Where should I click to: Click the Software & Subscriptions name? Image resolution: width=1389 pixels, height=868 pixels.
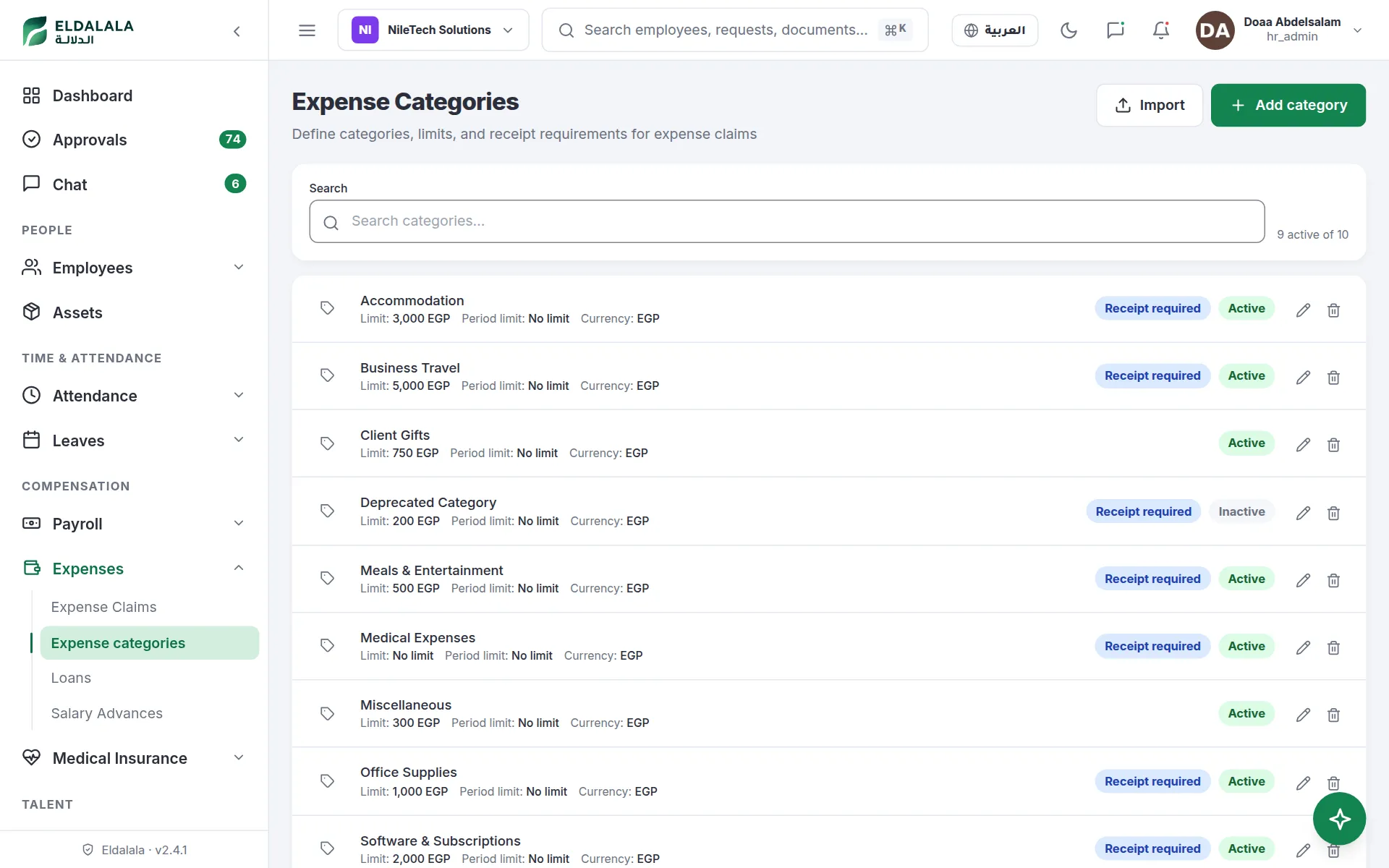click(x=440, y=841)
